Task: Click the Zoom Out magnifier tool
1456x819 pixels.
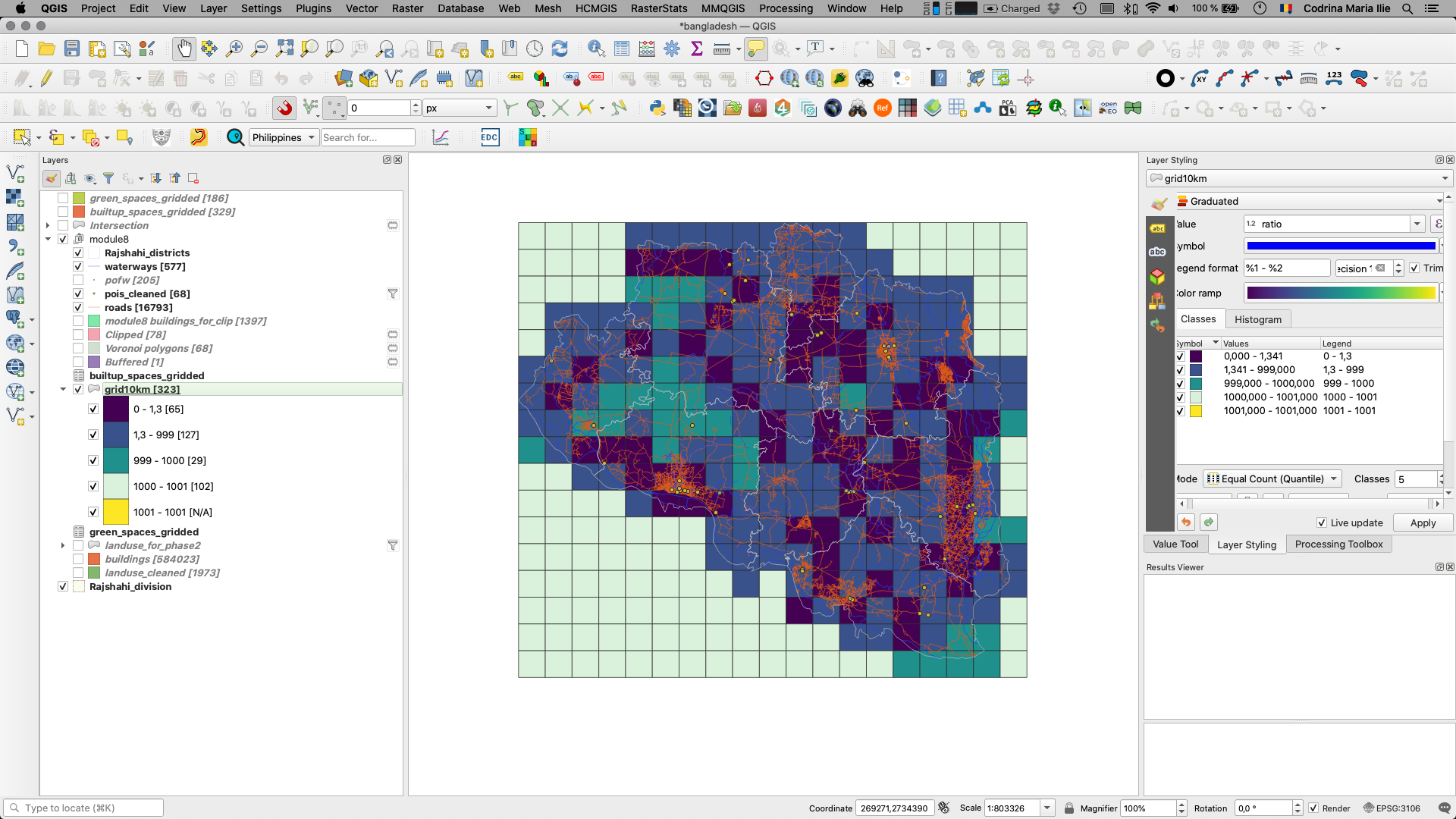Action: coord(259,49)
